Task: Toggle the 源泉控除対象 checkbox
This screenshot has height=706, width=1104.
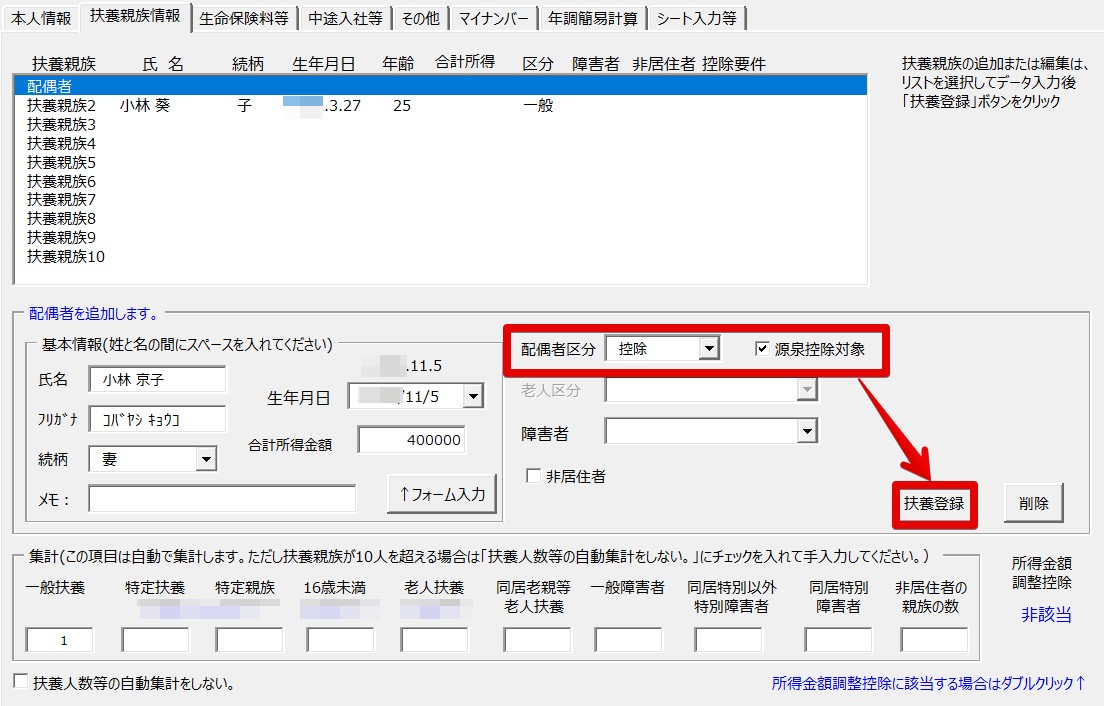Action: click(763, 349)
